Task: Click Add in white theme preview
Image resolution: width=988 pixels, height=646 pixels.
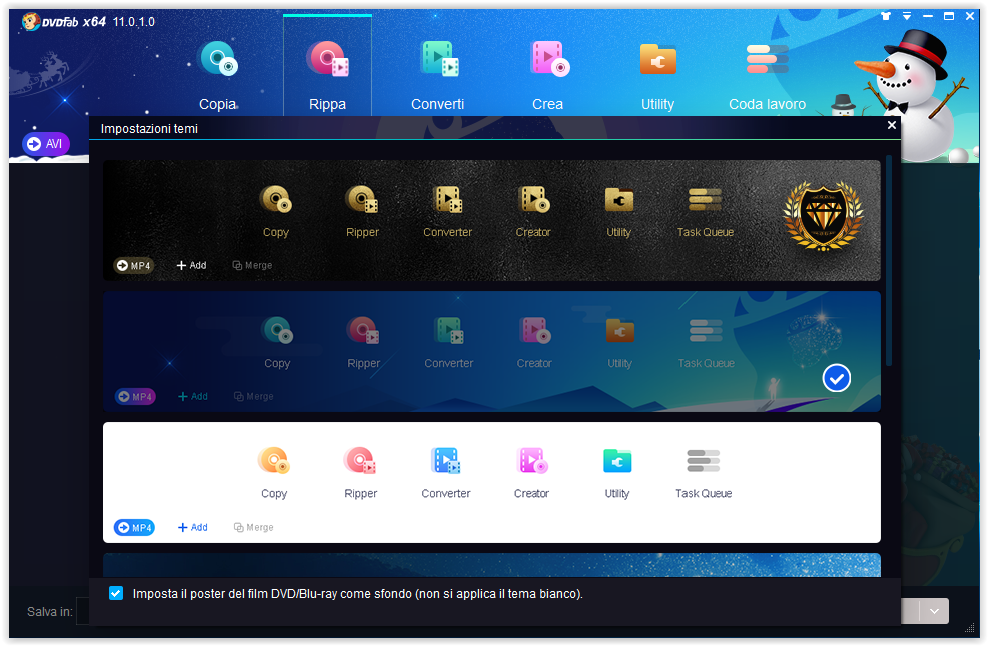Action: pos(193,528)
